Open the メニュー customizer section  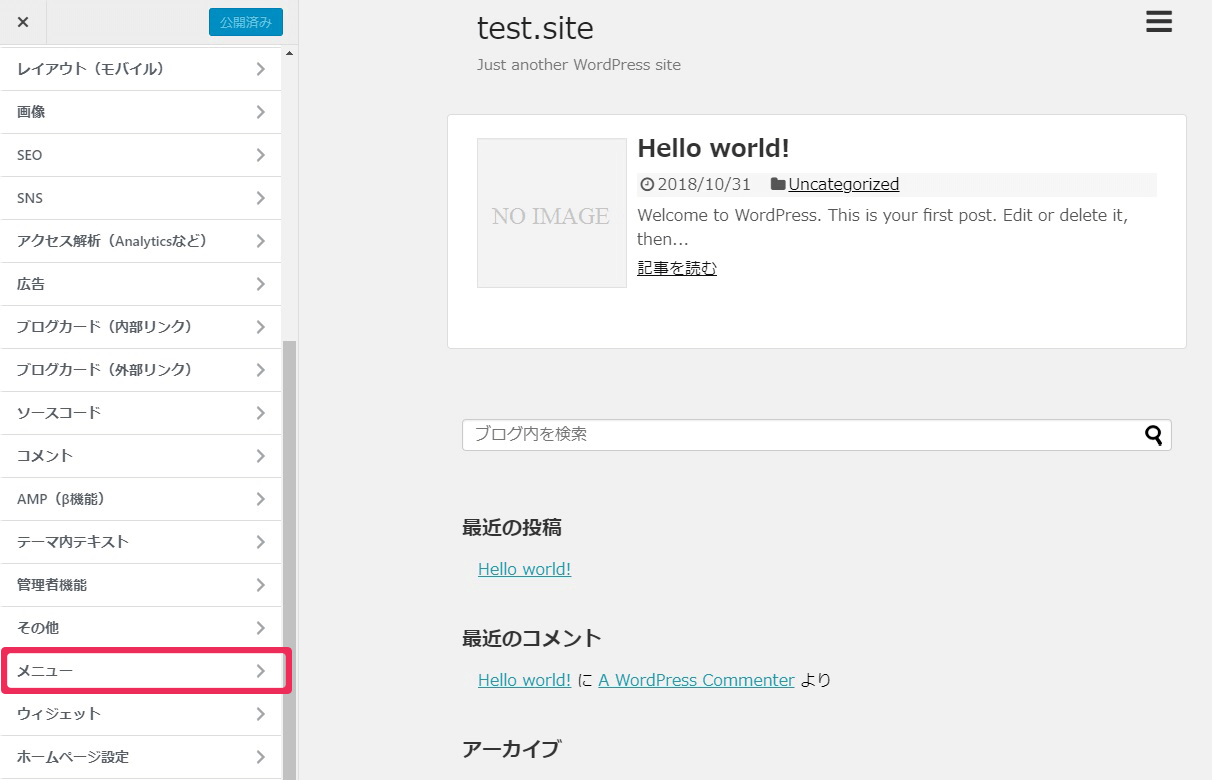pyautogui.click(x=141, y=671)
